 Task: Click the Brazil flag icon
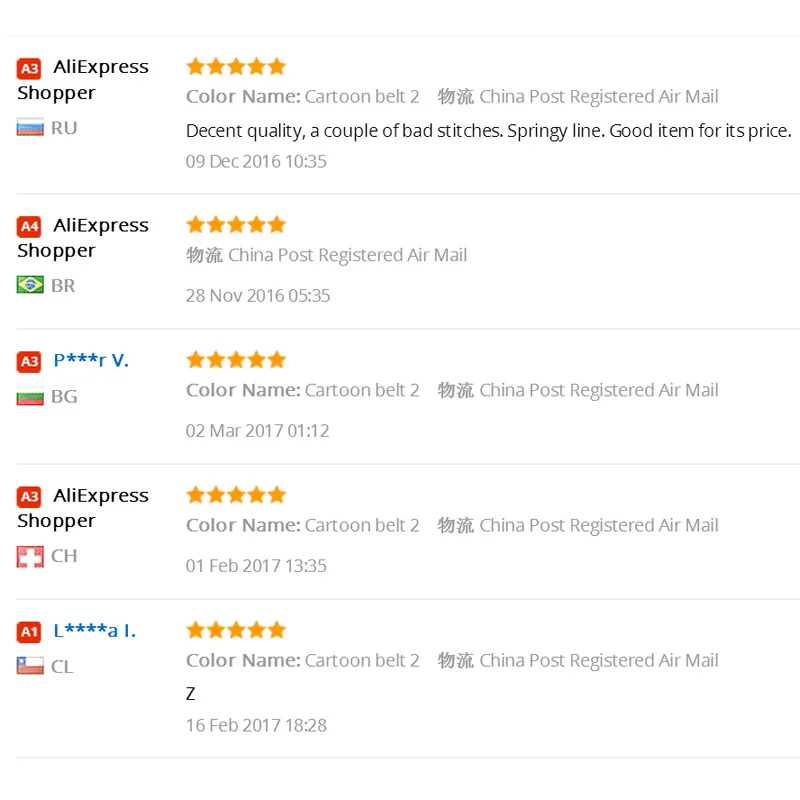pos(30,286)
